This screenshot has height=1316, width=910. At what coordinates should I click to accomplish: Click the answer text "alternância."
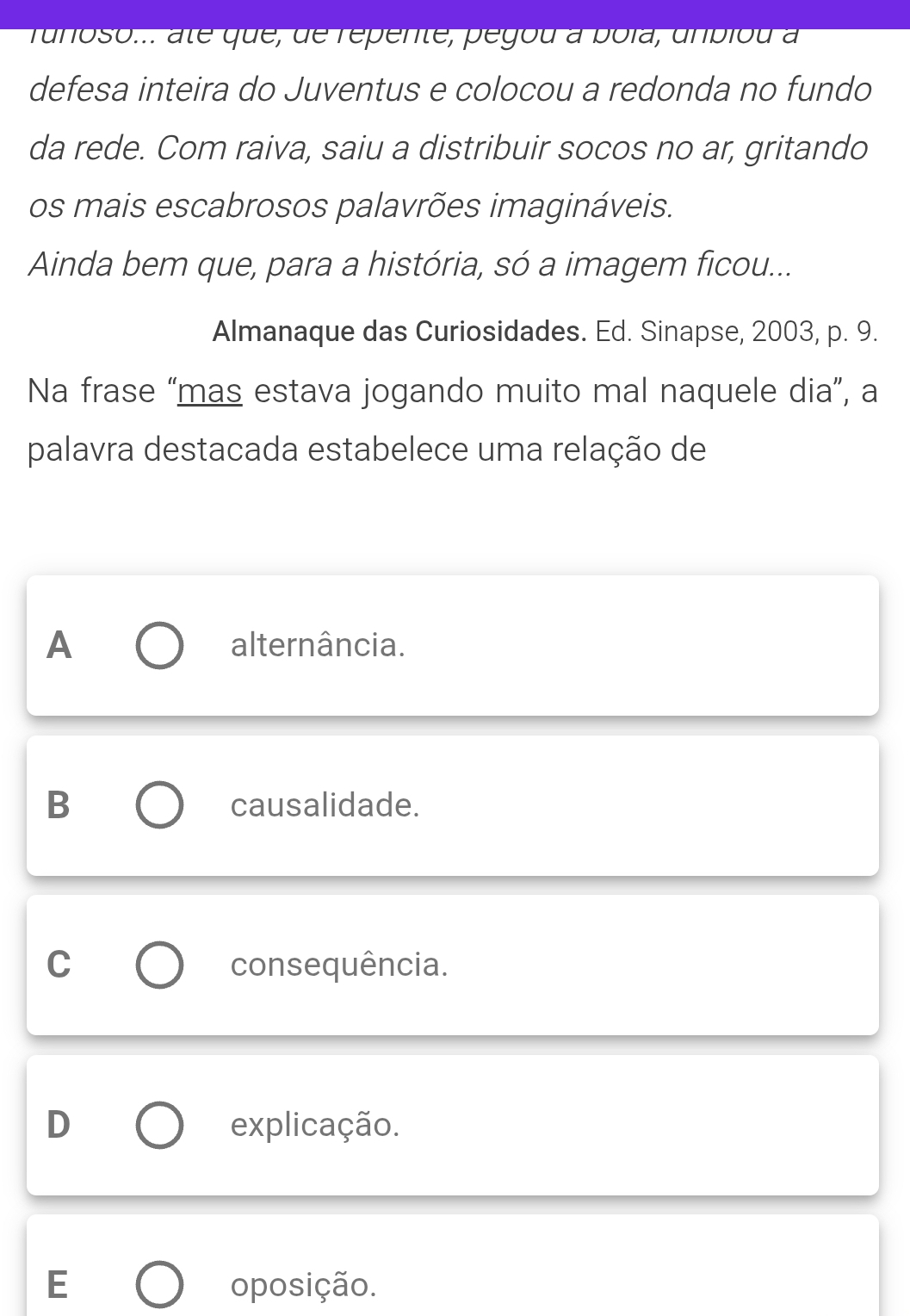(x=318, y=645)
